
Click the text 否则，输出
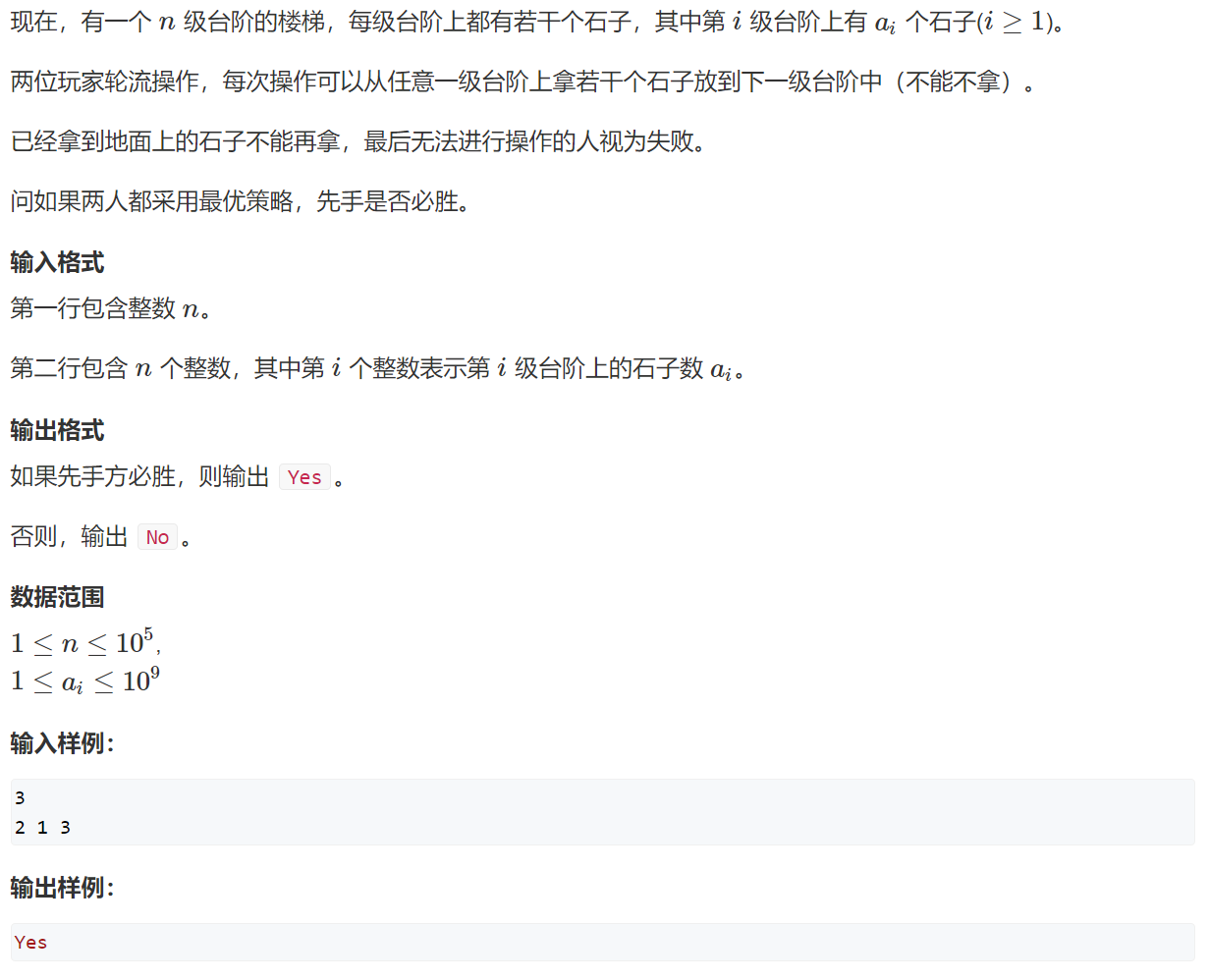69,537
